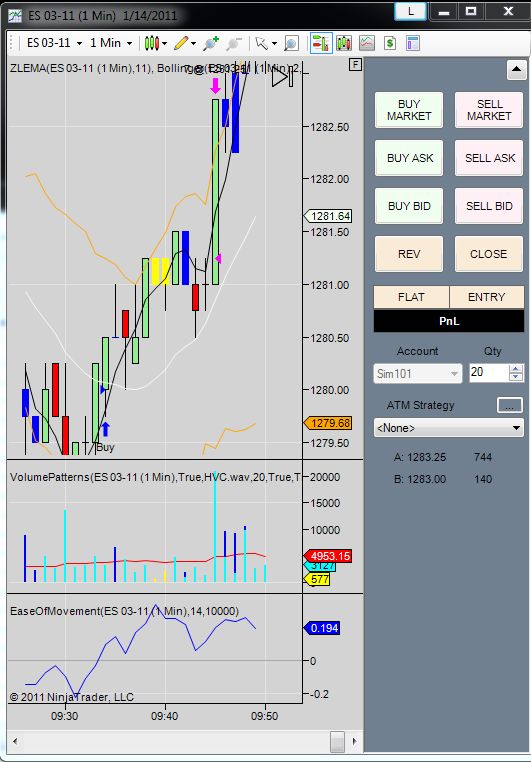Click the ENTRY label

pyautogui.click(x=487, y=297)
